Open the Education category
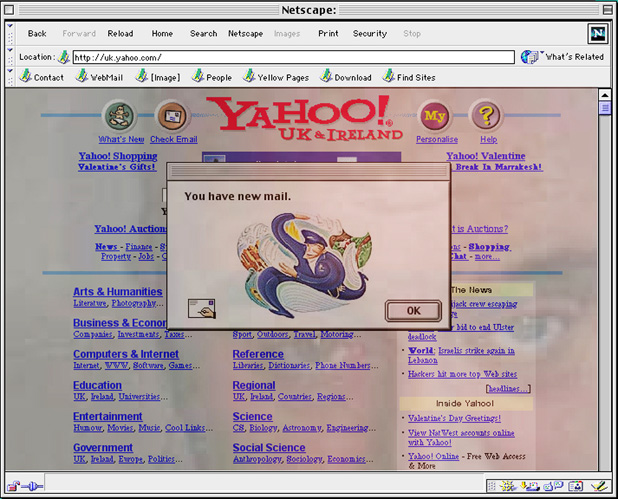This screenshot has height=499, width=618. click(97, 385)
